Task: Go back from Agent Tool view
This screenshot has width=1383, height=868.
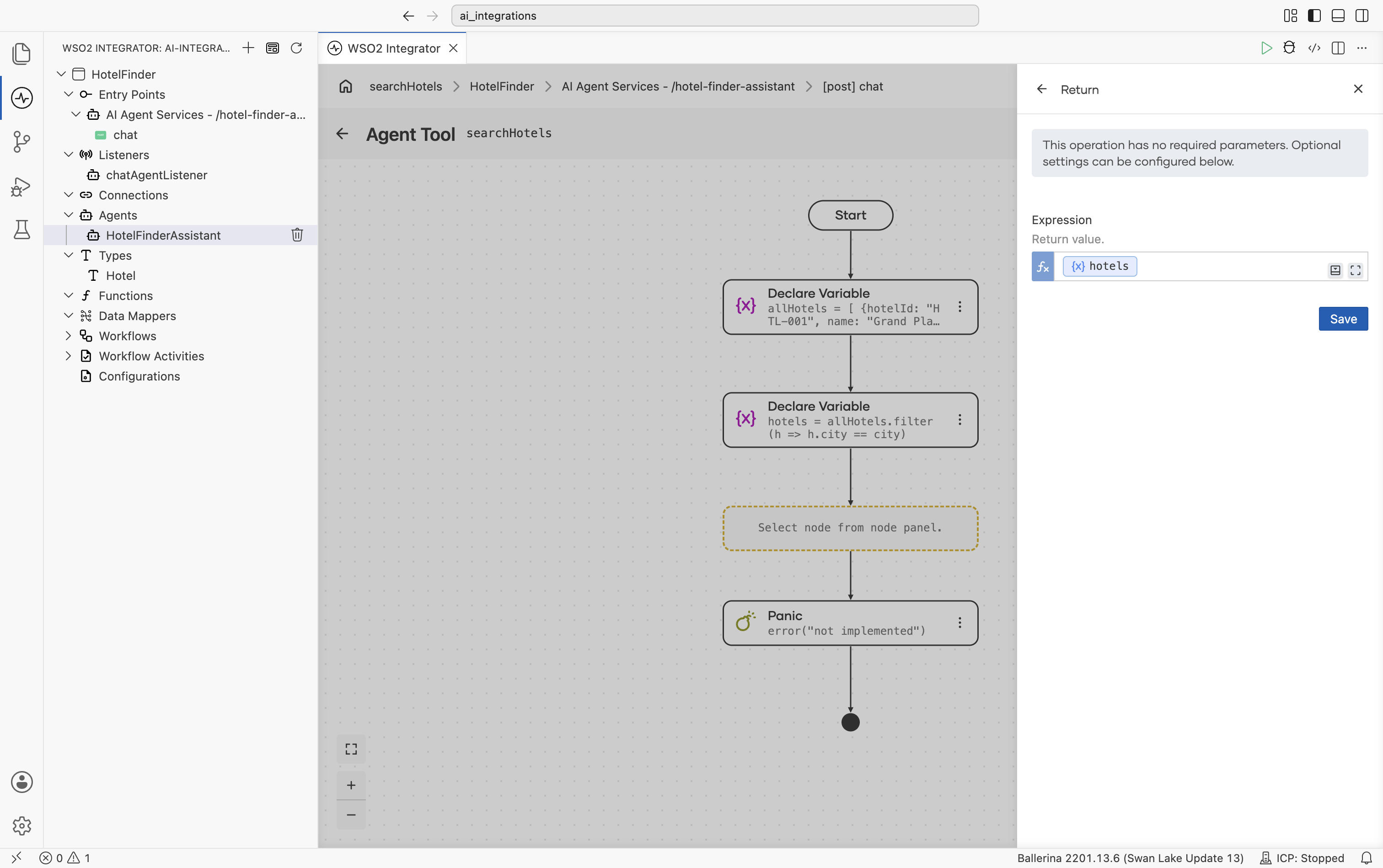Action: tap(342, 134)
